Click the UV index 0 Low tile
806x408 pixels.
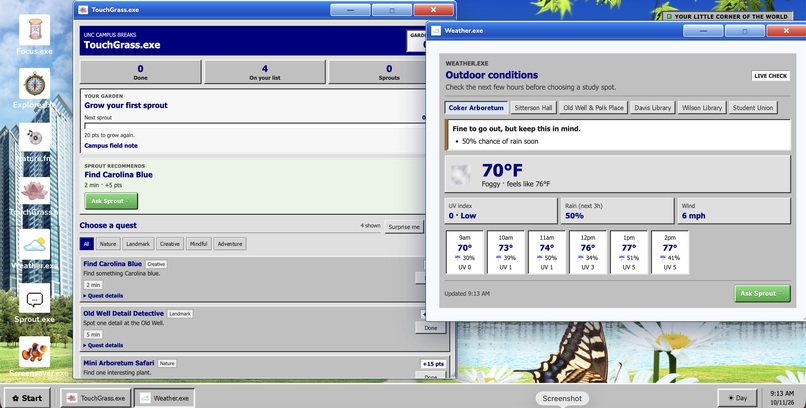coord(501,211)
